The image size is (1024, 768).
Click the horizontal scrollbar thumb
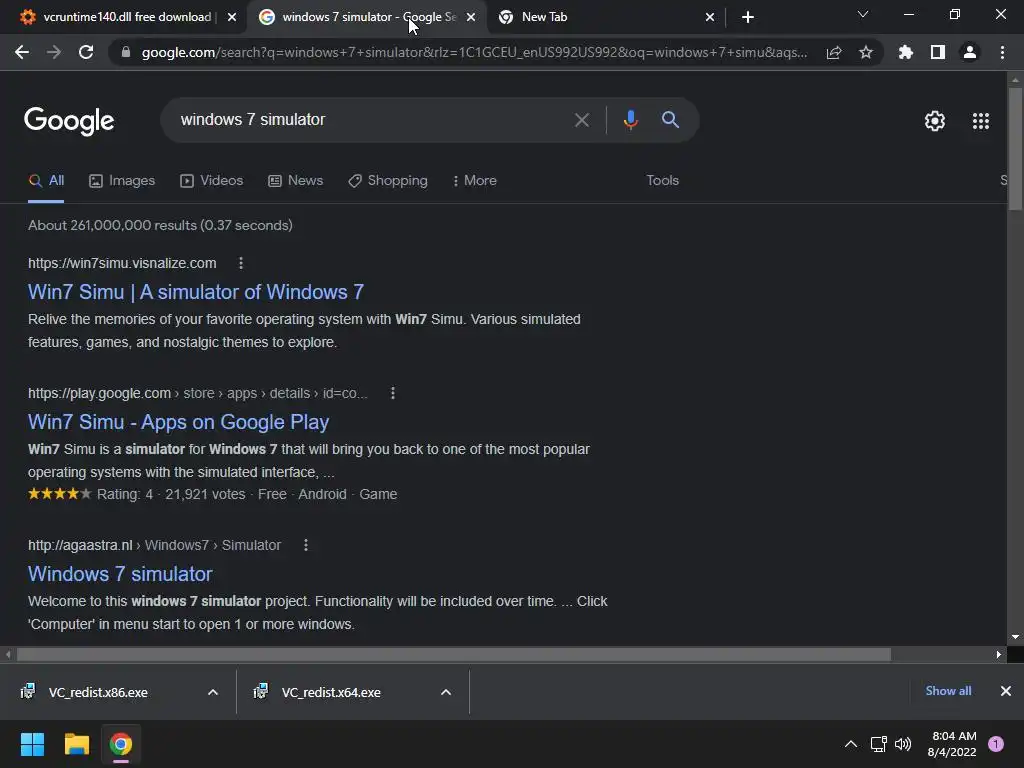click(x=454, y=654)
